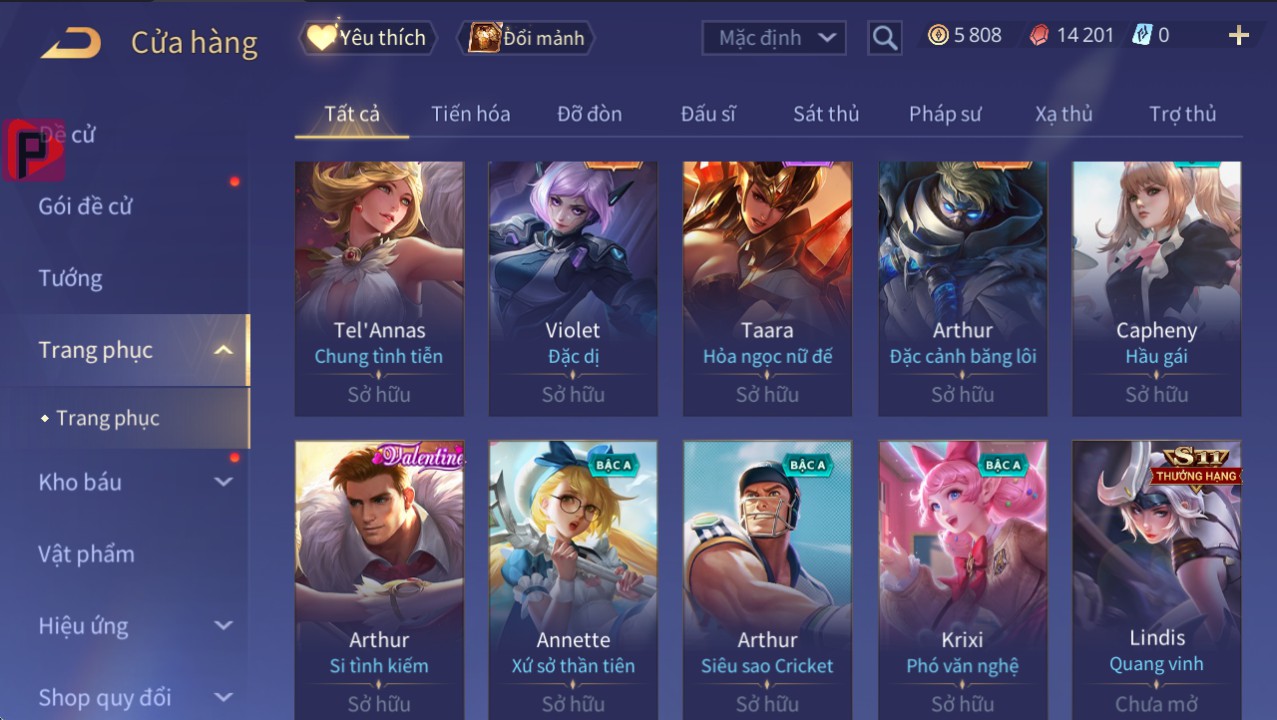1277x720 pixels.
Task: Click the golden back arrow icon
Action: tap(71, 43)
